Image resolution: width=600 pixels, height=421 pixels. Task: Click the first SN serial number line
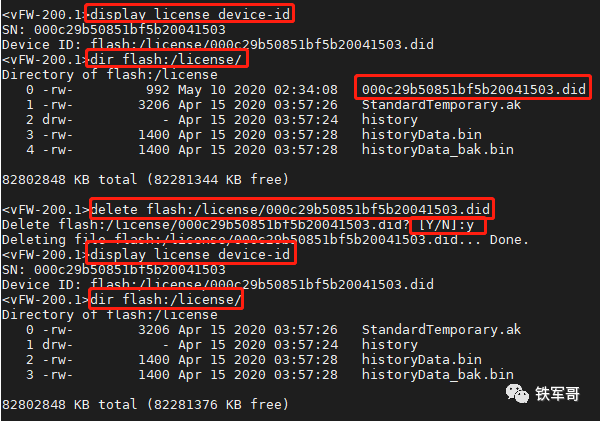click(114, 30)
